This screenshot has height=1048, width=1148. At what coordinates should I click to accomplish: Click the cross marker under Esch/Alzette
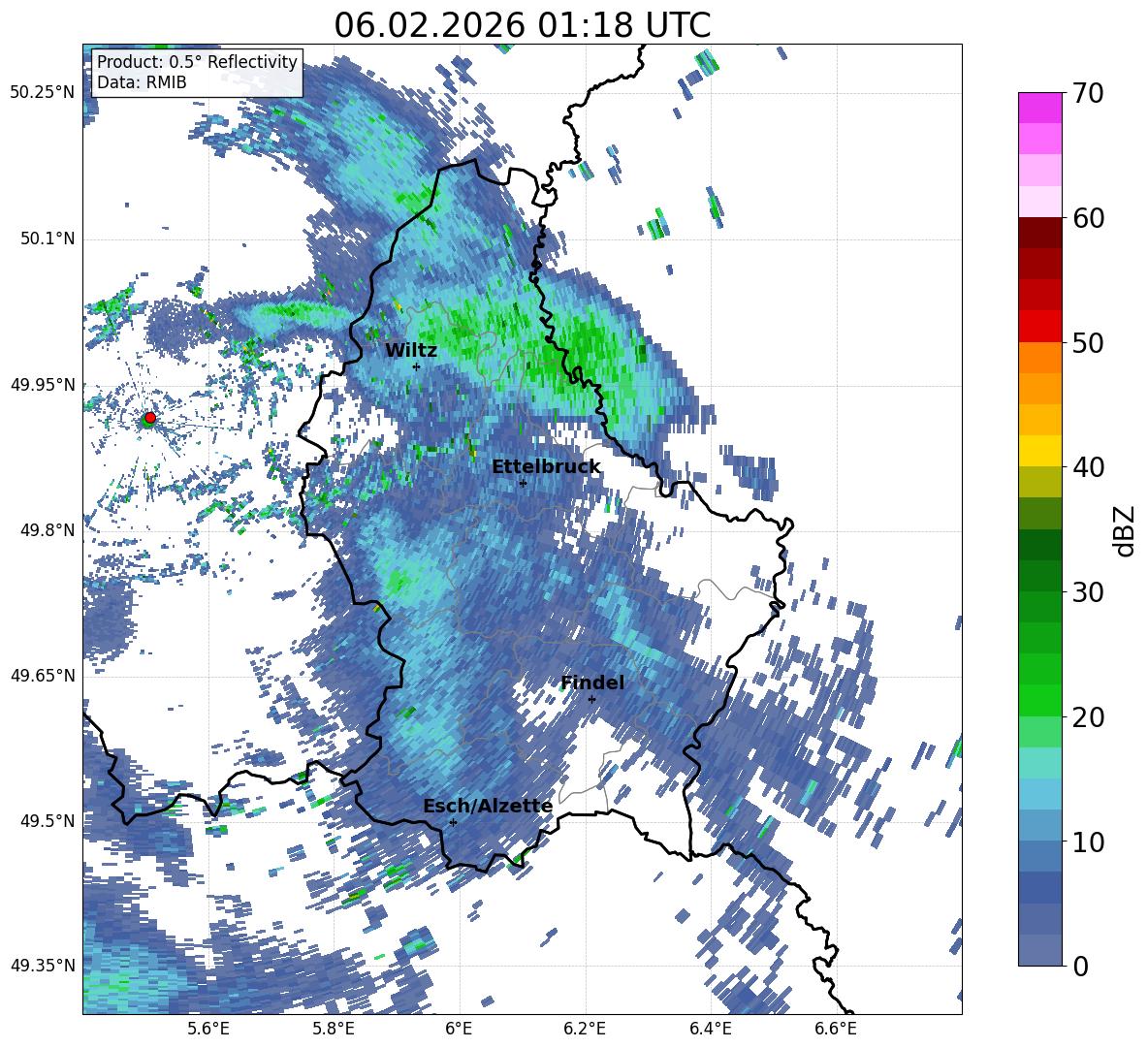[x=453, y=822]
